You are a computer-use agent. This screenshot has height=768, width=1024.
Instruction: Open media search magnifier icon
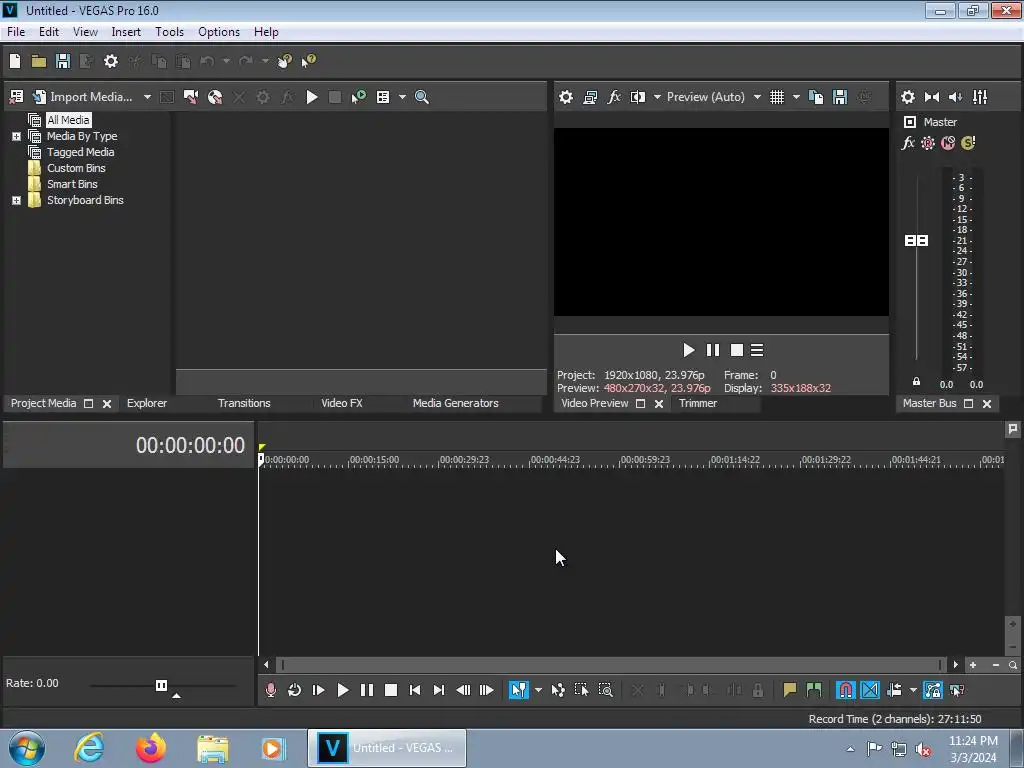click(x=422, y=97)
